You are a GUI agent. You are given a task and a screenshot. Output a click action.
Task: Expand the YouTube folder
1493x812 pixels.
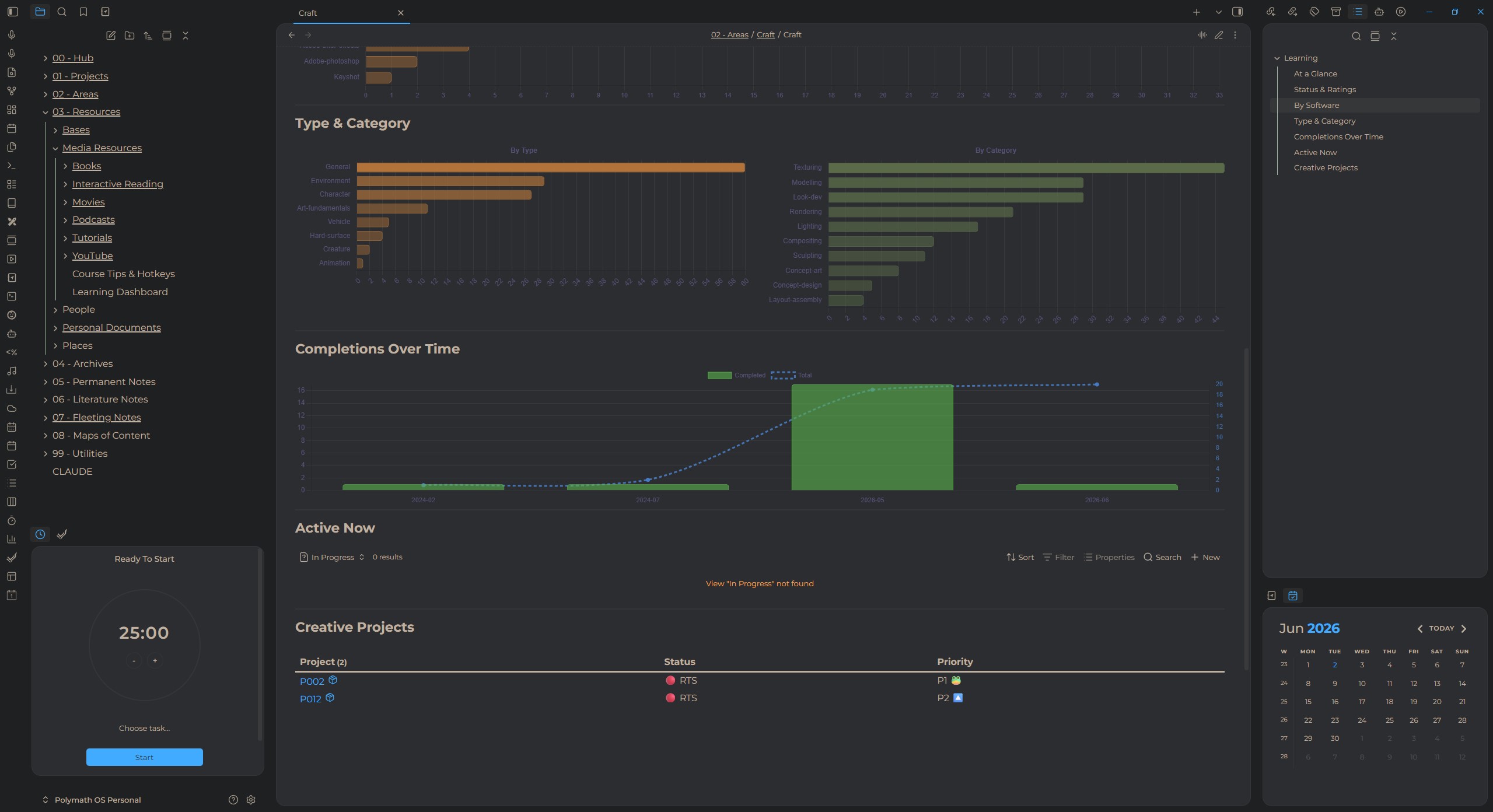[65, 256]
